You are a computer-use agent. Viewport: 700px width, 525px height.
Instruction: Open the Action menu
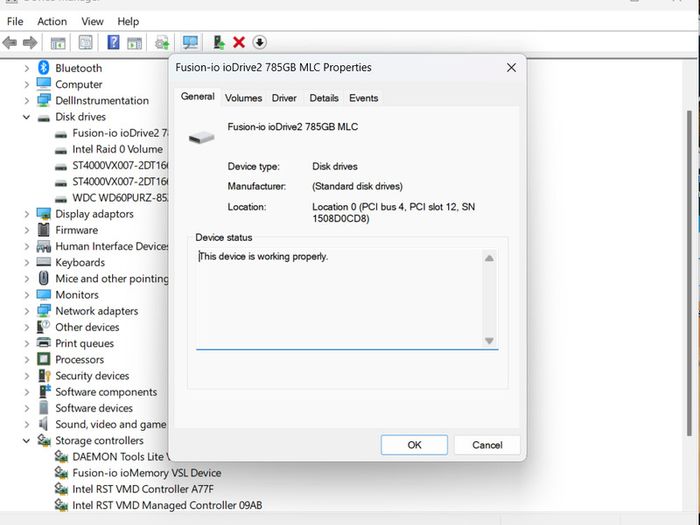tap(52, 21)
